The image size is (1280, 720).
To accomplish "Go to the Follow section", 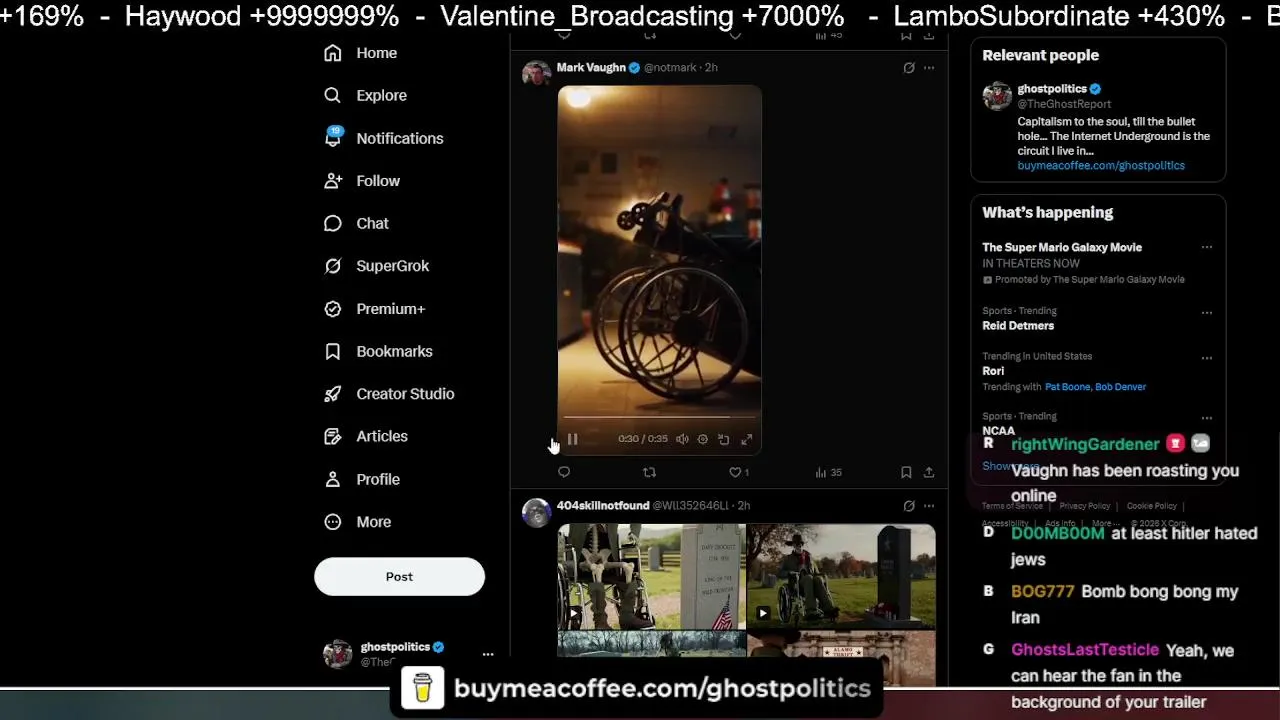I will (x=362, y=181).
